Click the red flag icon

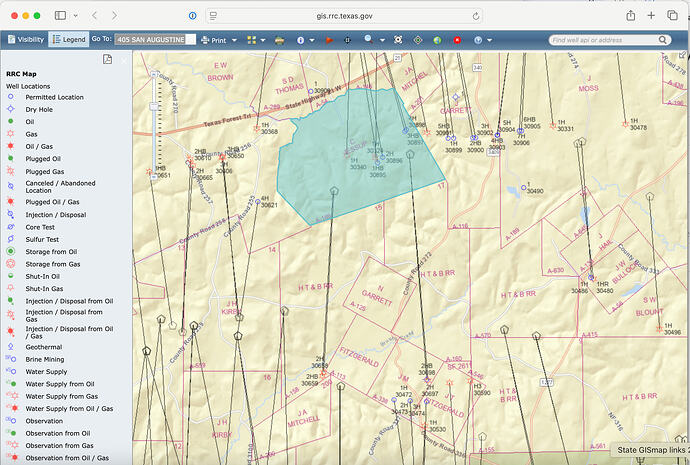pyautogui.click(x=328, y=39)
